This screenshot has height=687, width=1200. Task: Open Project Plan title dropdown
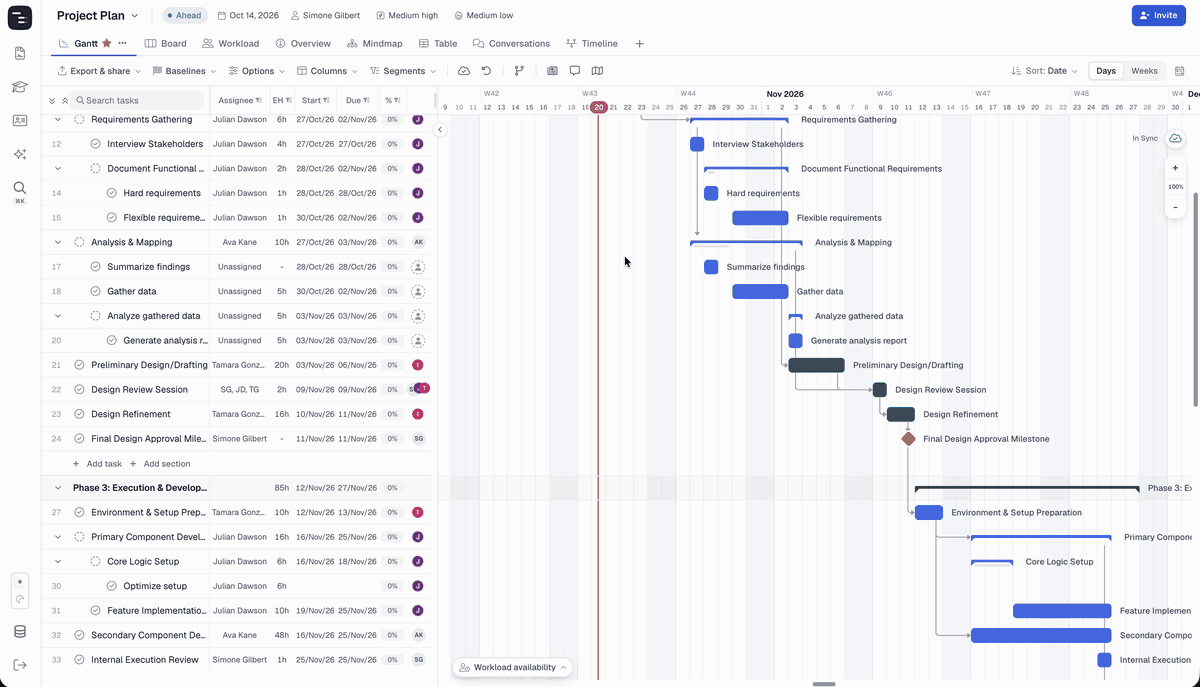point(98,16)
